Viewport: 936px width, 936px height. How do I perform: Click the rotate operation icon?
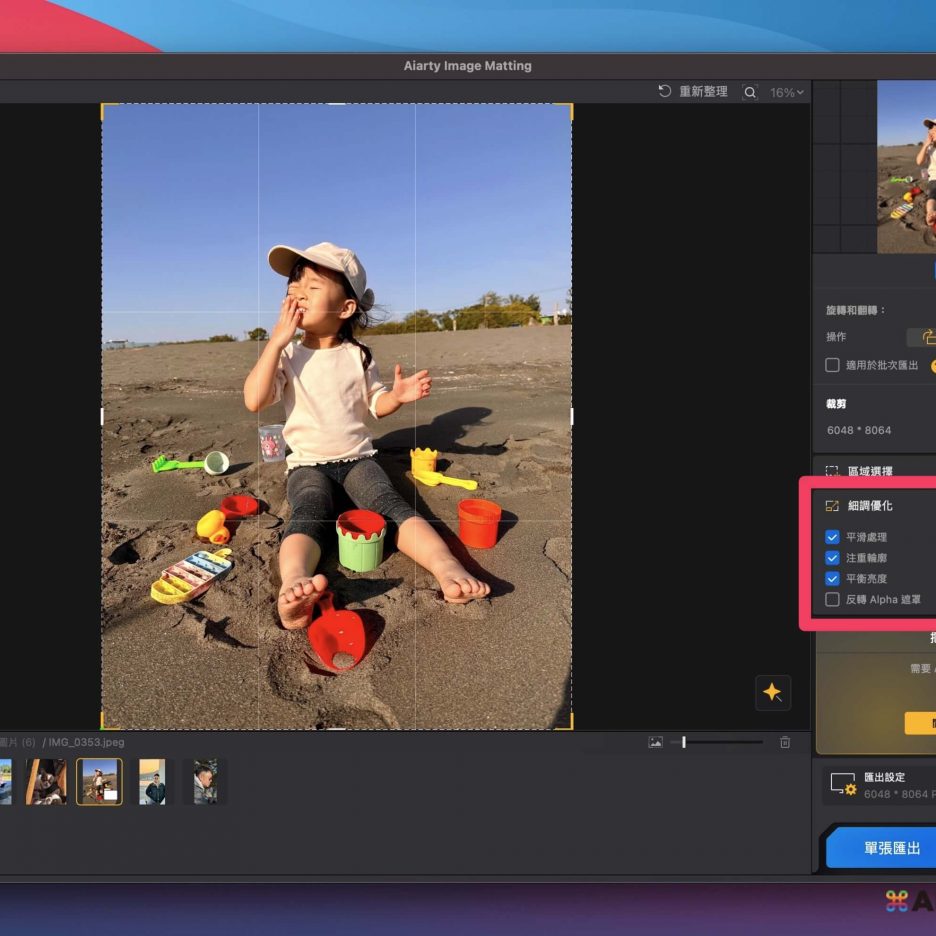click(x=926, y=337)
